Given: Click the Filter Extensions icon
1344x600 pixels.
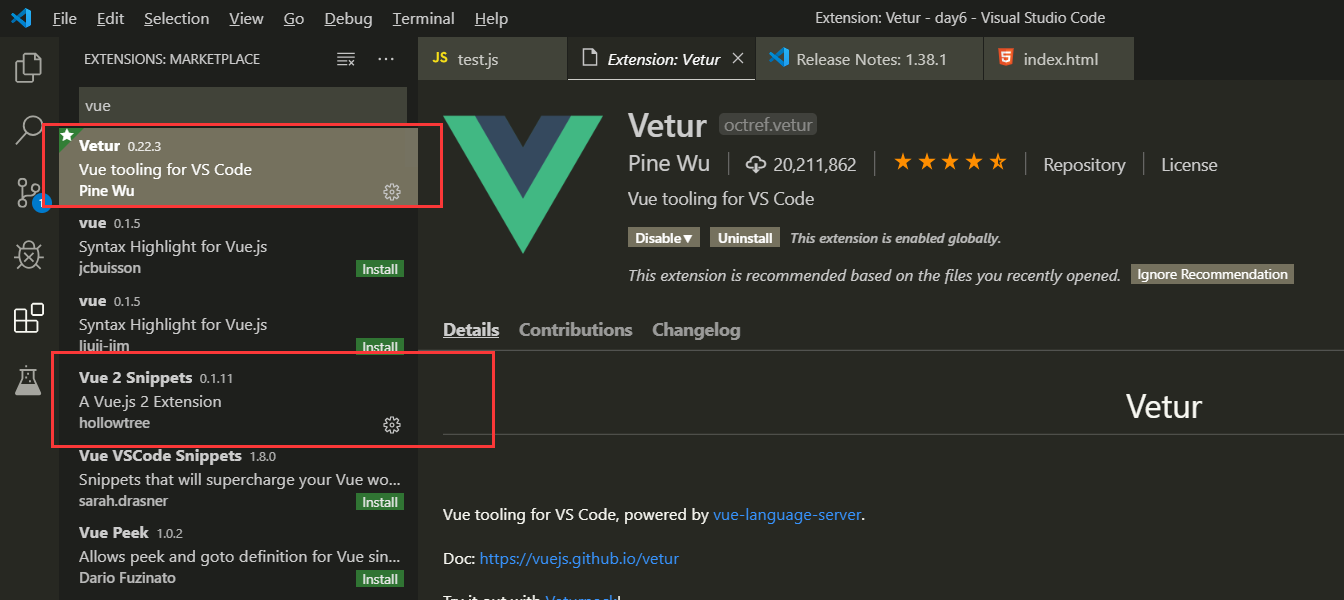Looking at the screenshot, I should (345, 59).
